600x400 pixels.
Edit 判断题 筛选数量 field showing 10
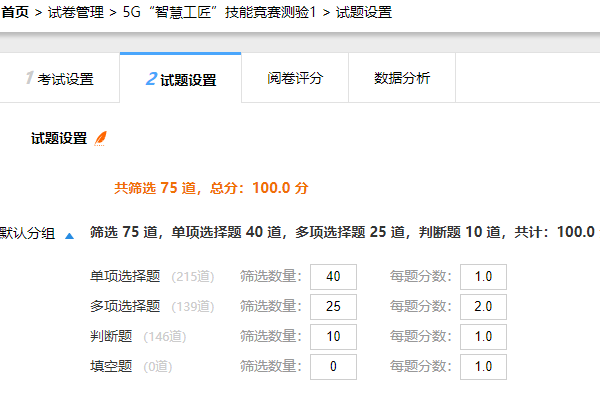click(333, 337)
